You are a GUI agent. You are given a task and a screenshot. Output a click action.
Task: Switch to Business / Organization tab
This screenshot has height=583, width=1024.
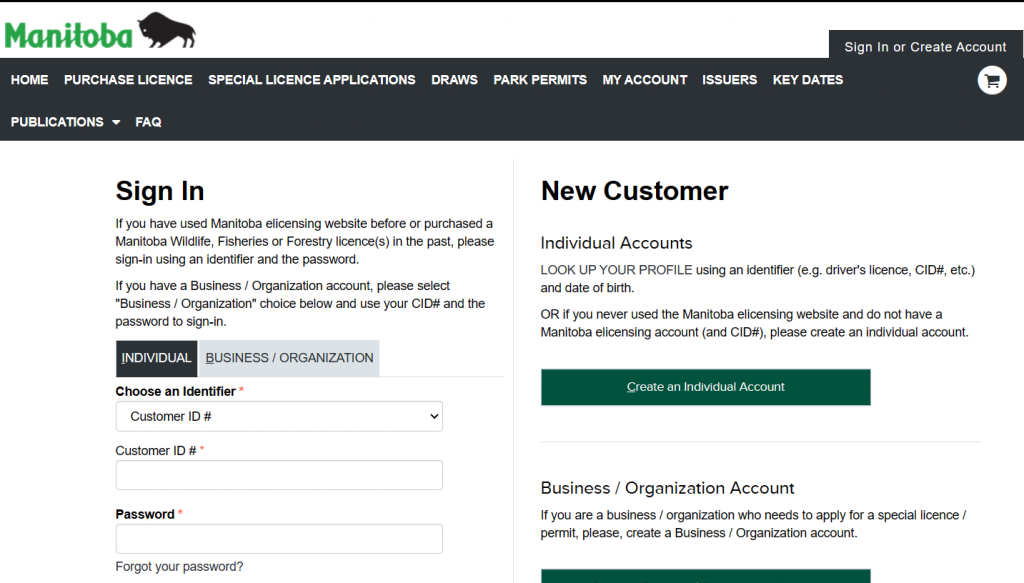(289, 358)
